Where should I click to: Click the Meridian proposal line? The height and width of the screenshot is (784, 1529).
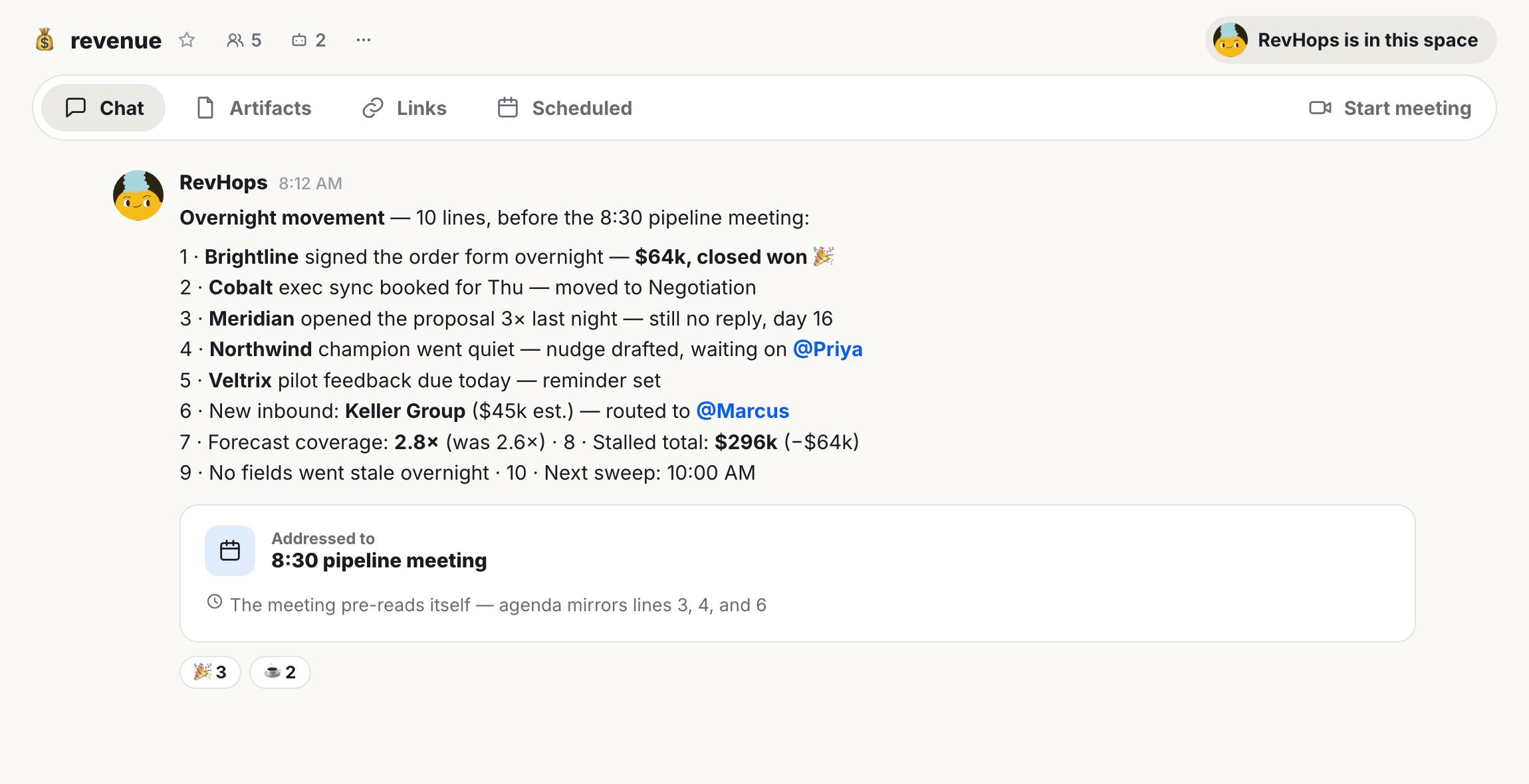tap(506, 318)
